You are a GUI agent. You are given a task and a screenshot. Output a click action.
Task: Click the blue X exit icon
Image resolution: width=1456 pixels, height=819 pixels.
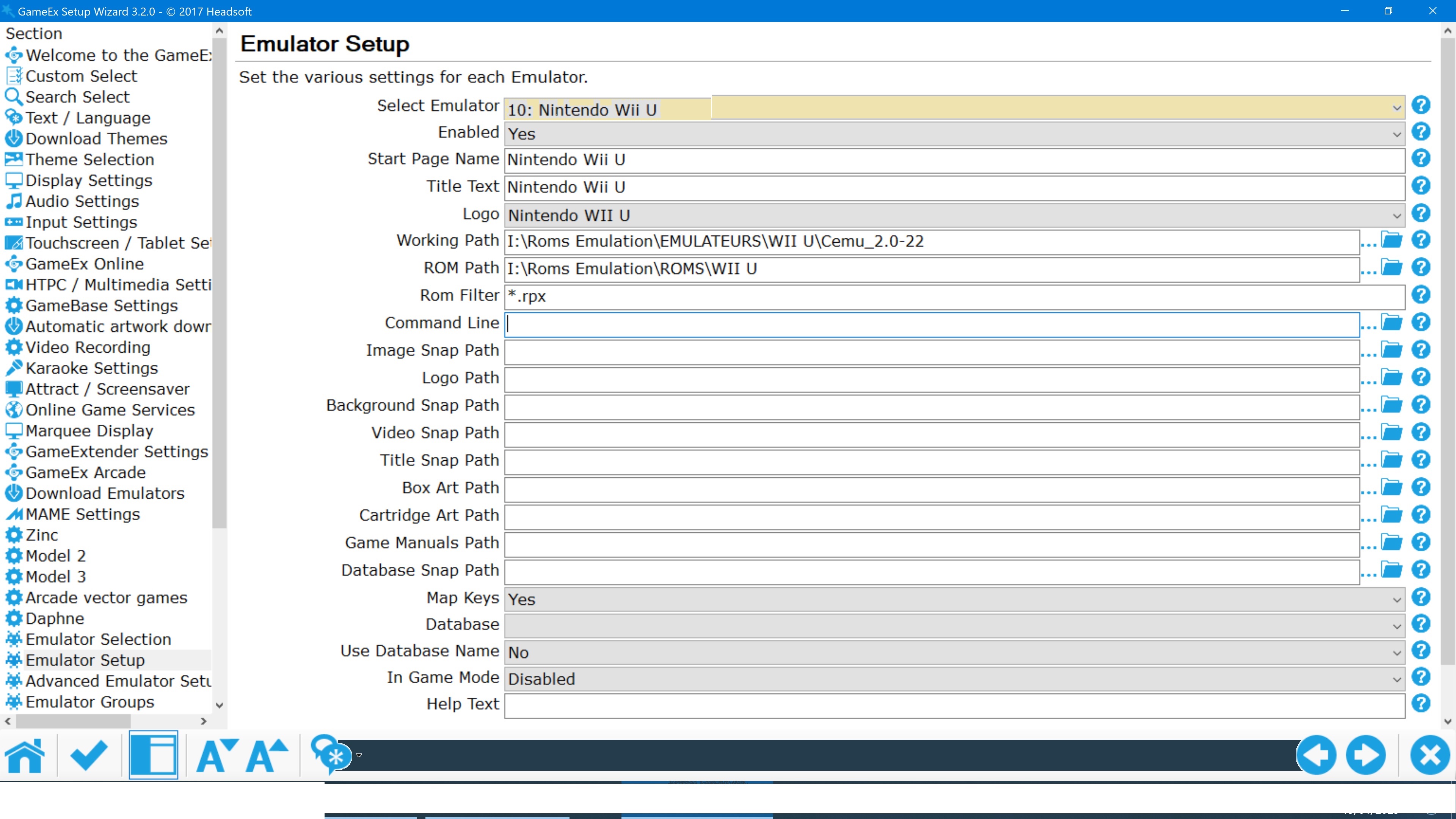click(x=1430, y=755)
